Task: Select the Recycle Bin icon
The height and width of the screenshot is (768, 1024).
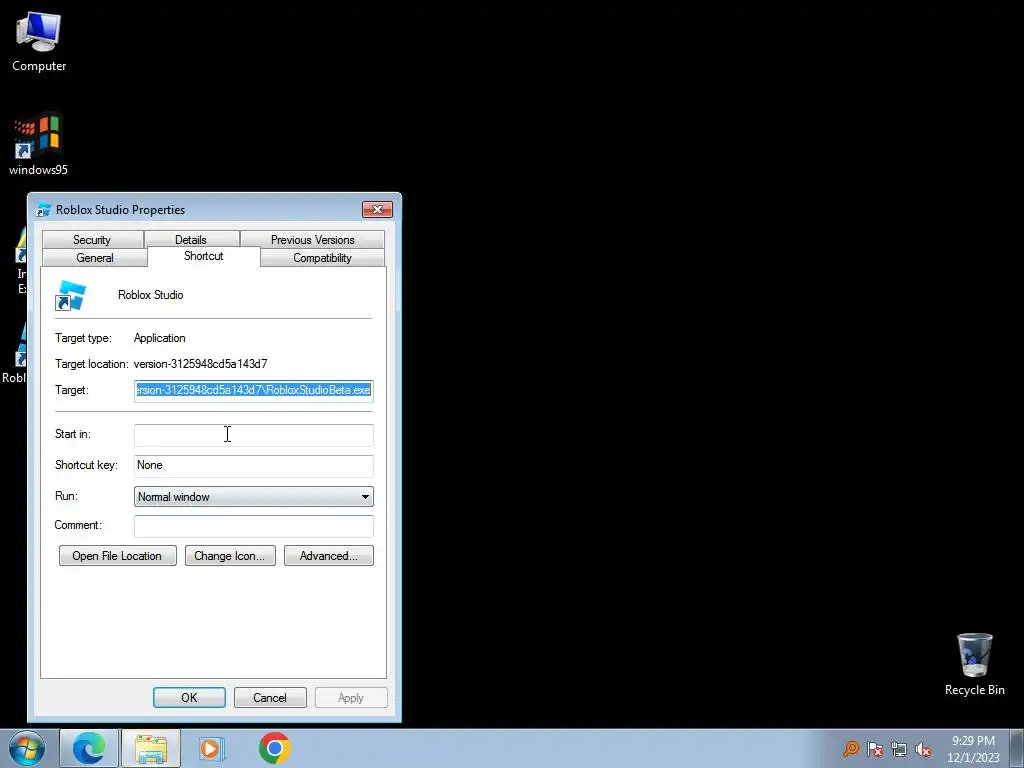Action: [974, 664]
